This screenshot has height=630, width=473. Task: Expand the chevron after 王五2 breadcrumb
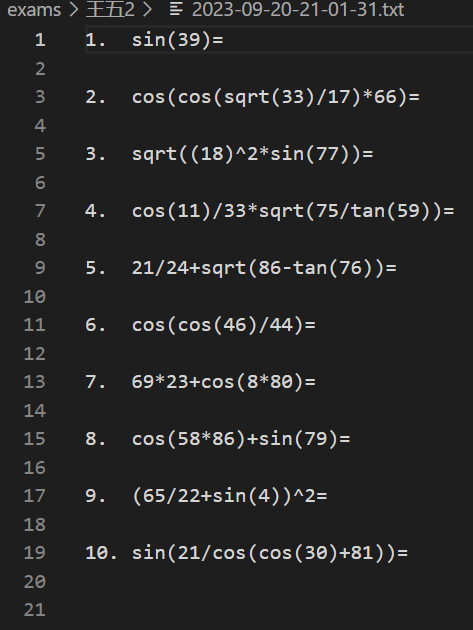point(147,9)
